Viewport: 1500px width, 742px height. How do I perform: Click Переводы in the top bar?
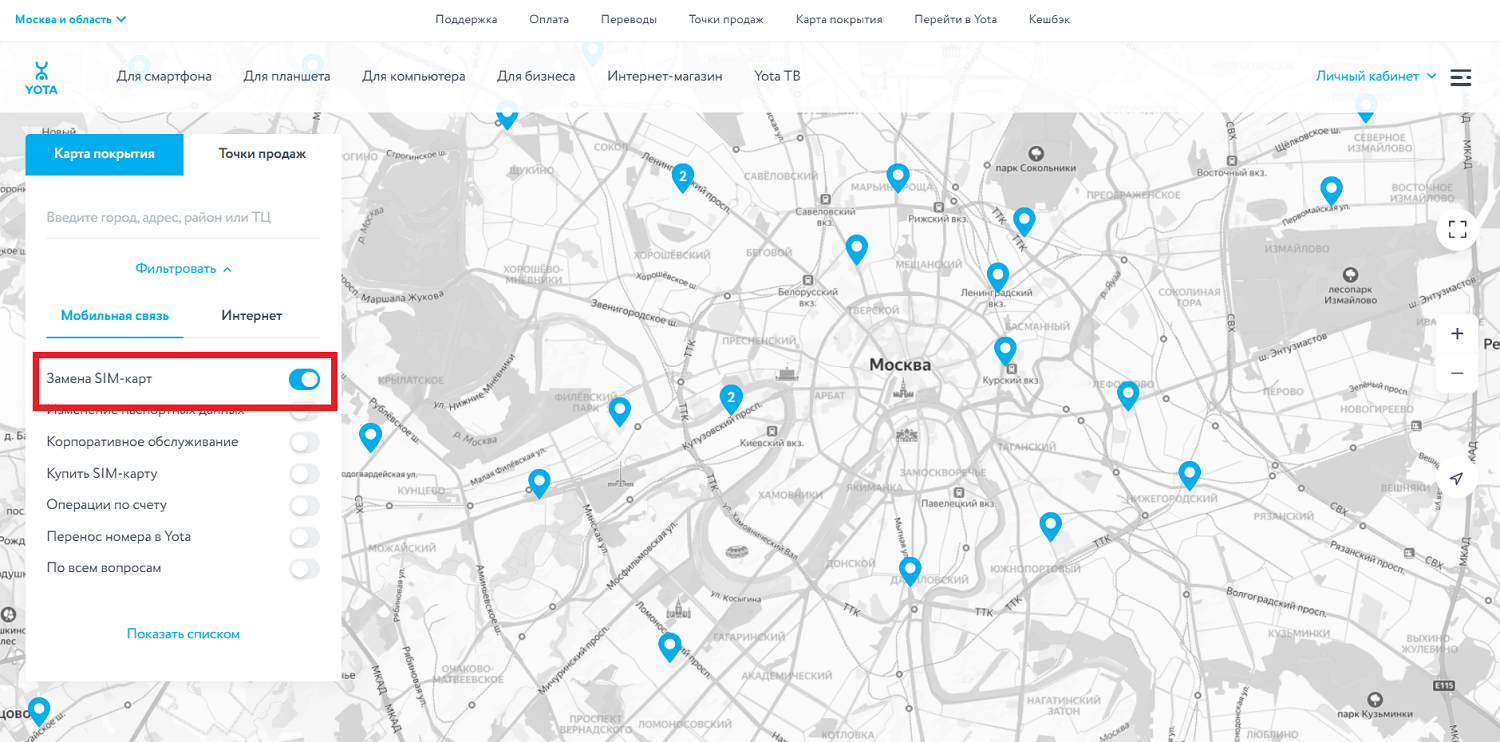point(629,19)
